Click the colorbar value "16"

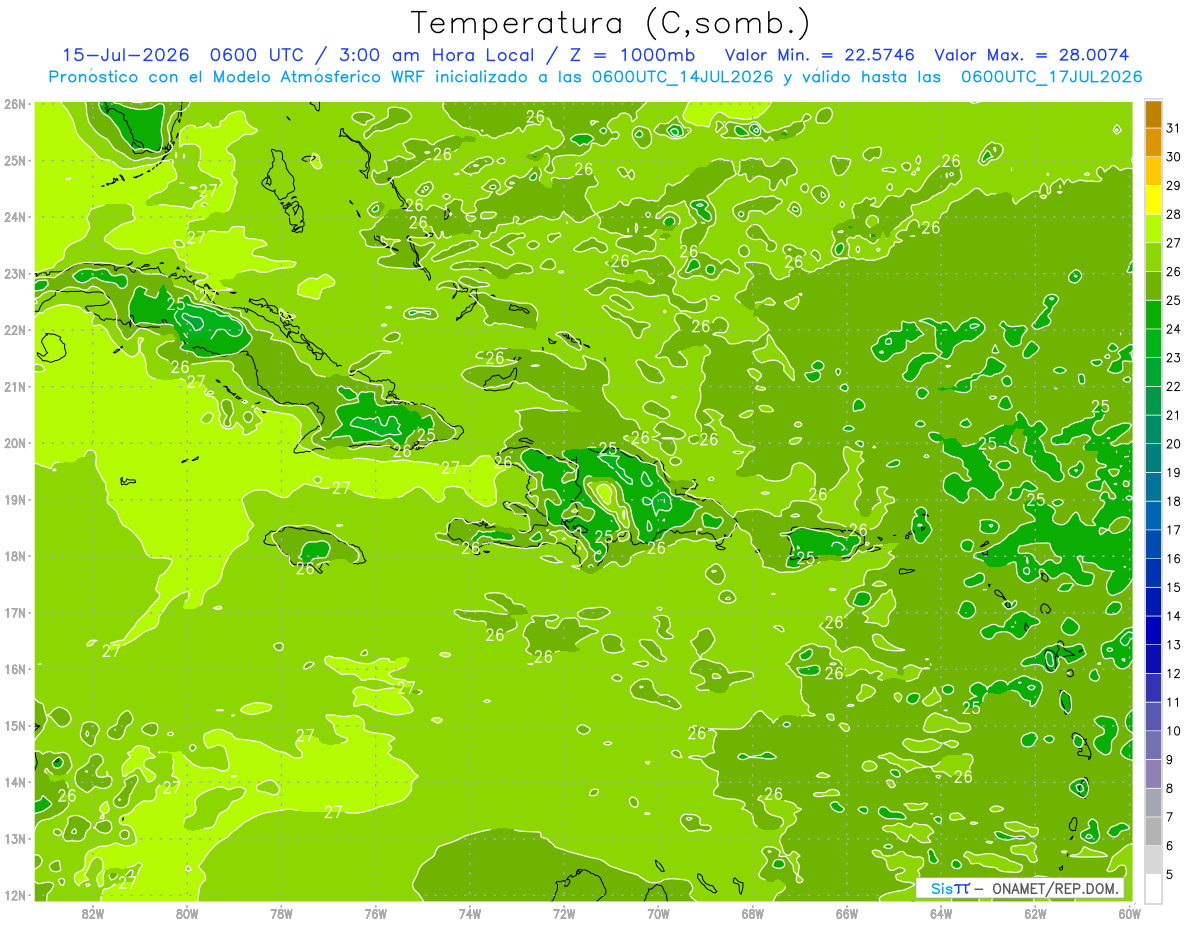point(1173,558)
